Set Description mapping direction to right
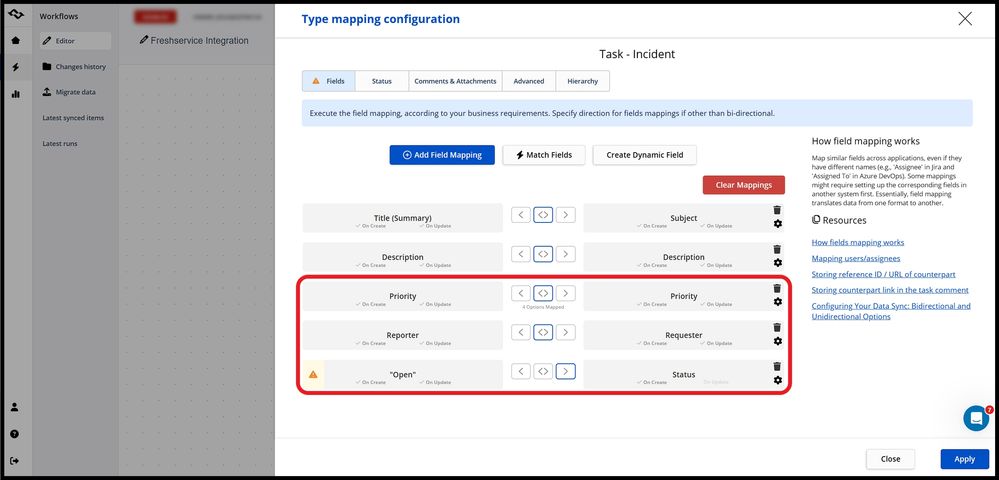 coord(566,254)
